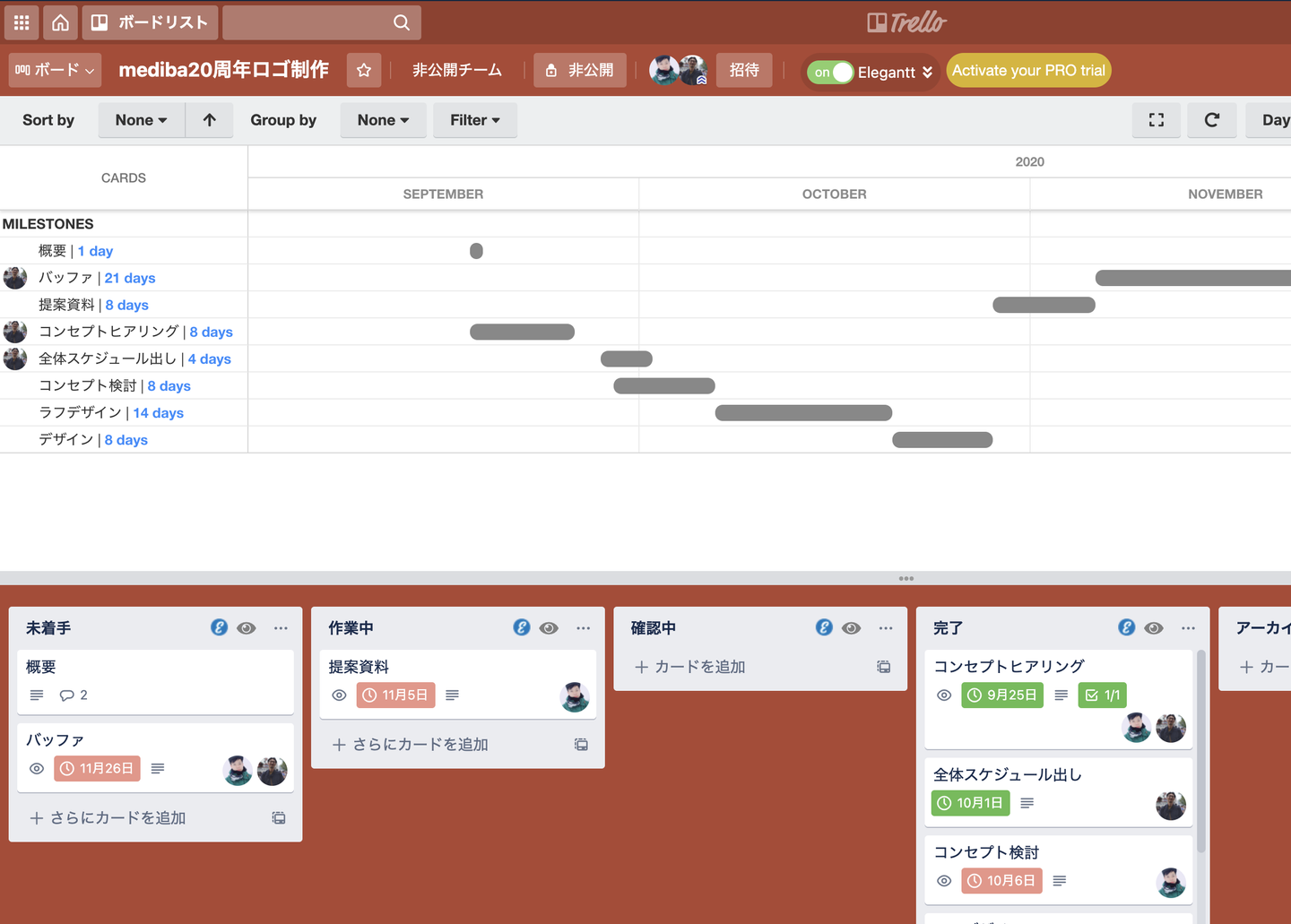Viewport: 1291px width, 924px height.
Task: Click the board member avatars in header
Action: 679,70
